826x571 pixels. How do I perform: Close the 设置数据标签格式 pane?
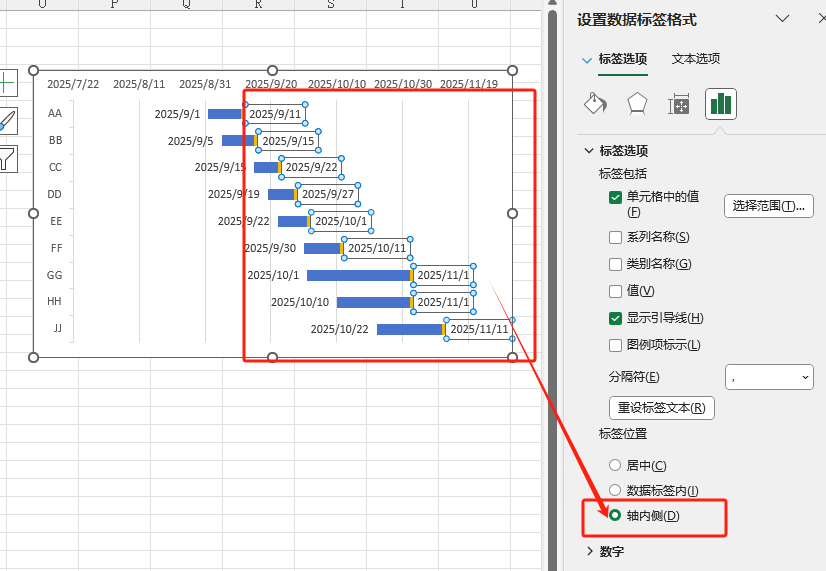tap(822, 19)
